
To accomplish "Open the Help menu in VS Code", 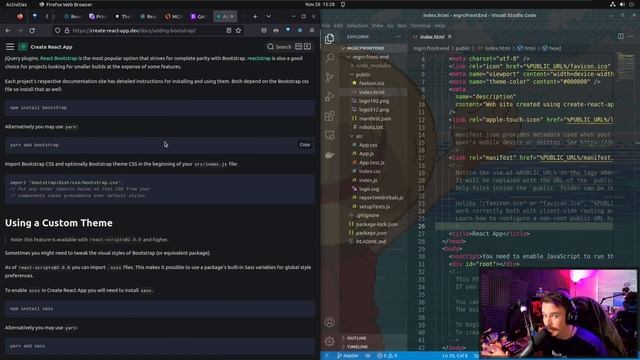I will coord(440,25).
